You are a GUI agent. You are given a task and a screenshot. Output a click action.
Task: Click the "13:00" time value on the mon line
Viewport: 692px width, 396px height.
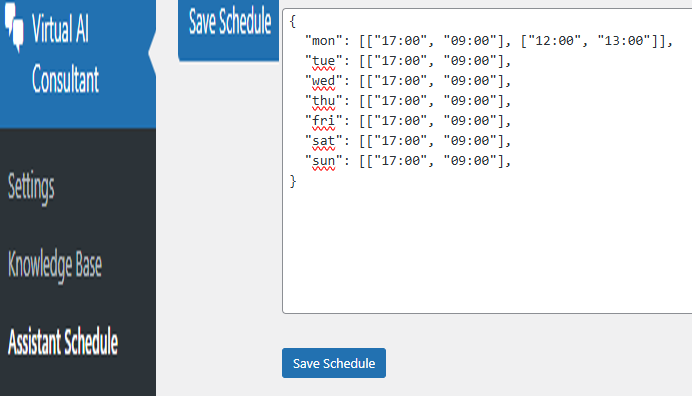tap(624, 41)
